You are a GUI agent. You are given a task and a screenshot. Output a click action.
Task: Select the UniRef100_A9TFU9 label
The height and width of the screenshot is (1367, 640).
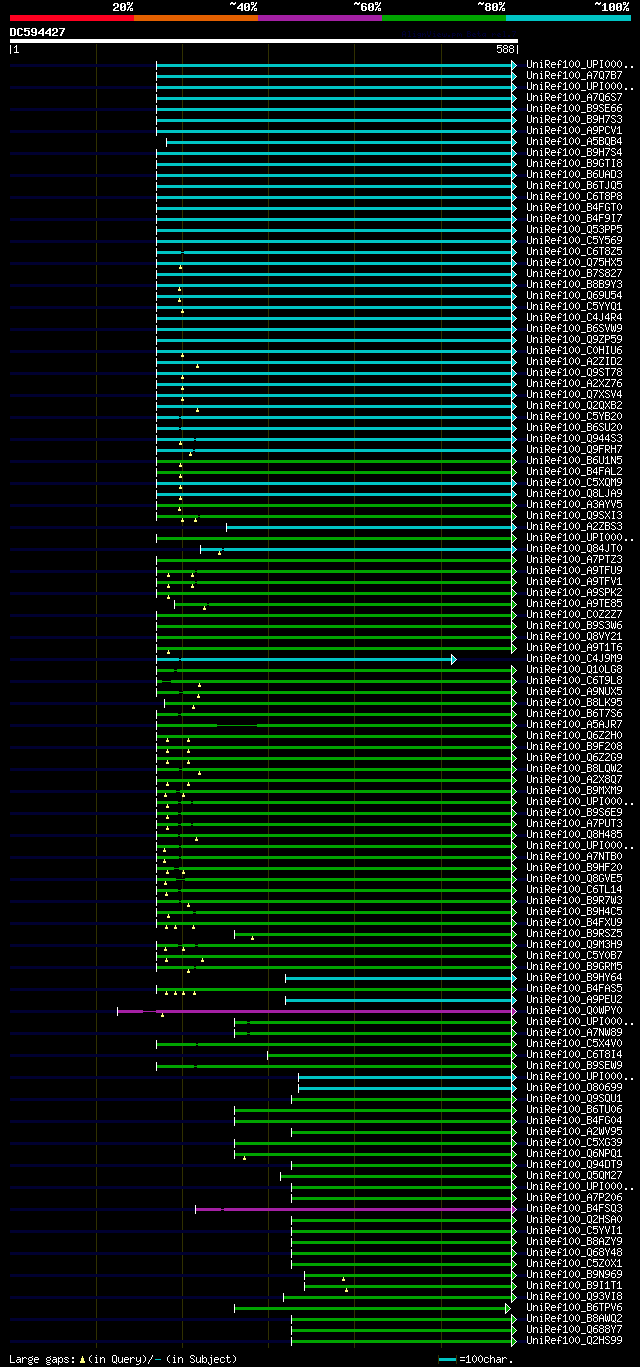click(x=574, y=570)
